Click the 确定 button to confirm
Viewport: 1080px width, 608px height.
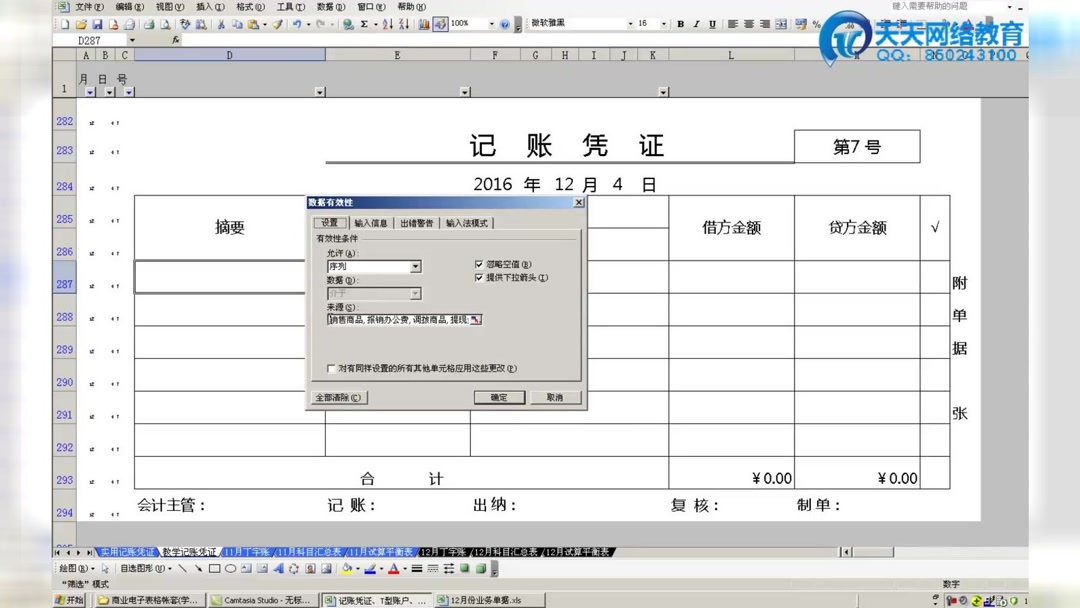pos(499,397)
